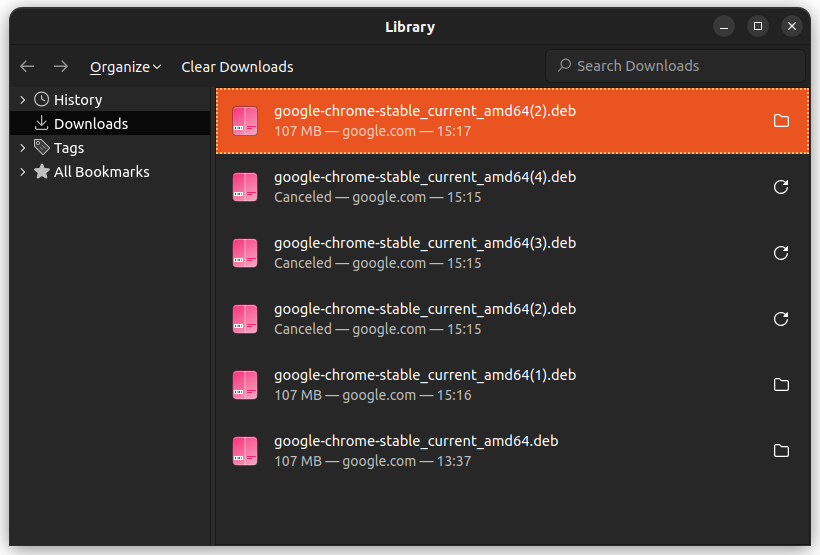
Task: Click Clear Downloads button
Action: pyautogui.click(x=237, y=67)
